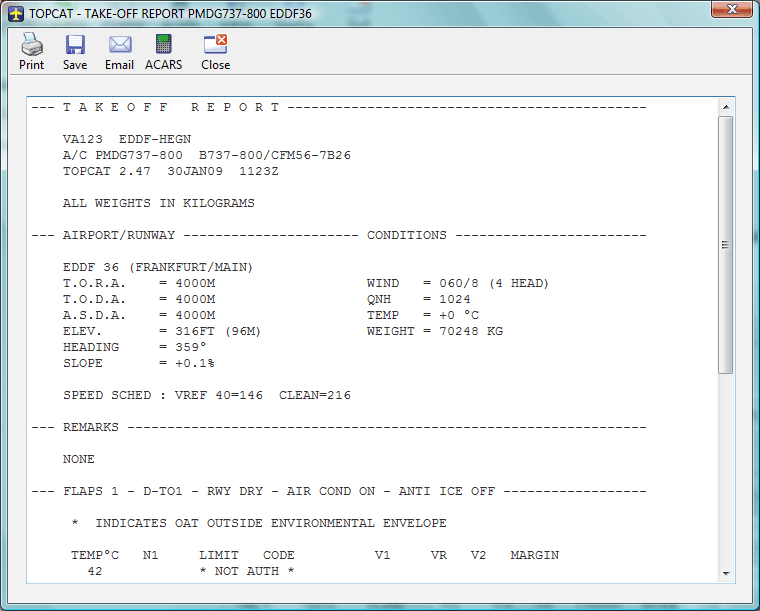This screenshot has width=760, height=611.
Task: Click the 'TEMP°C' column header
Action: pos(95,555)
